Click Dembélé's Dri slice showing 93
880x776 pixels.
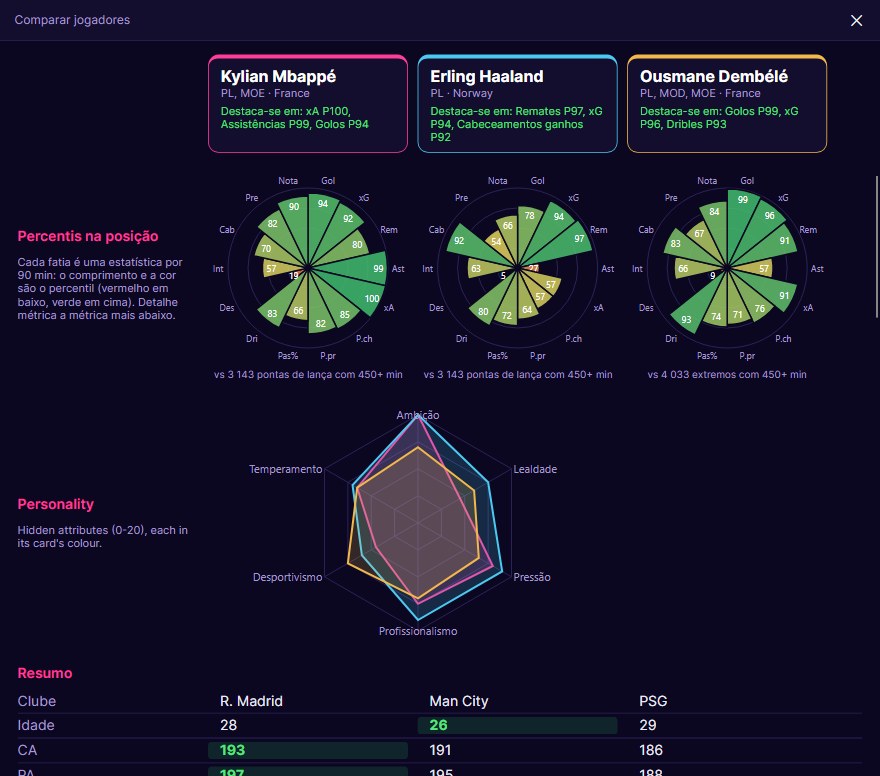coord(691,311)
